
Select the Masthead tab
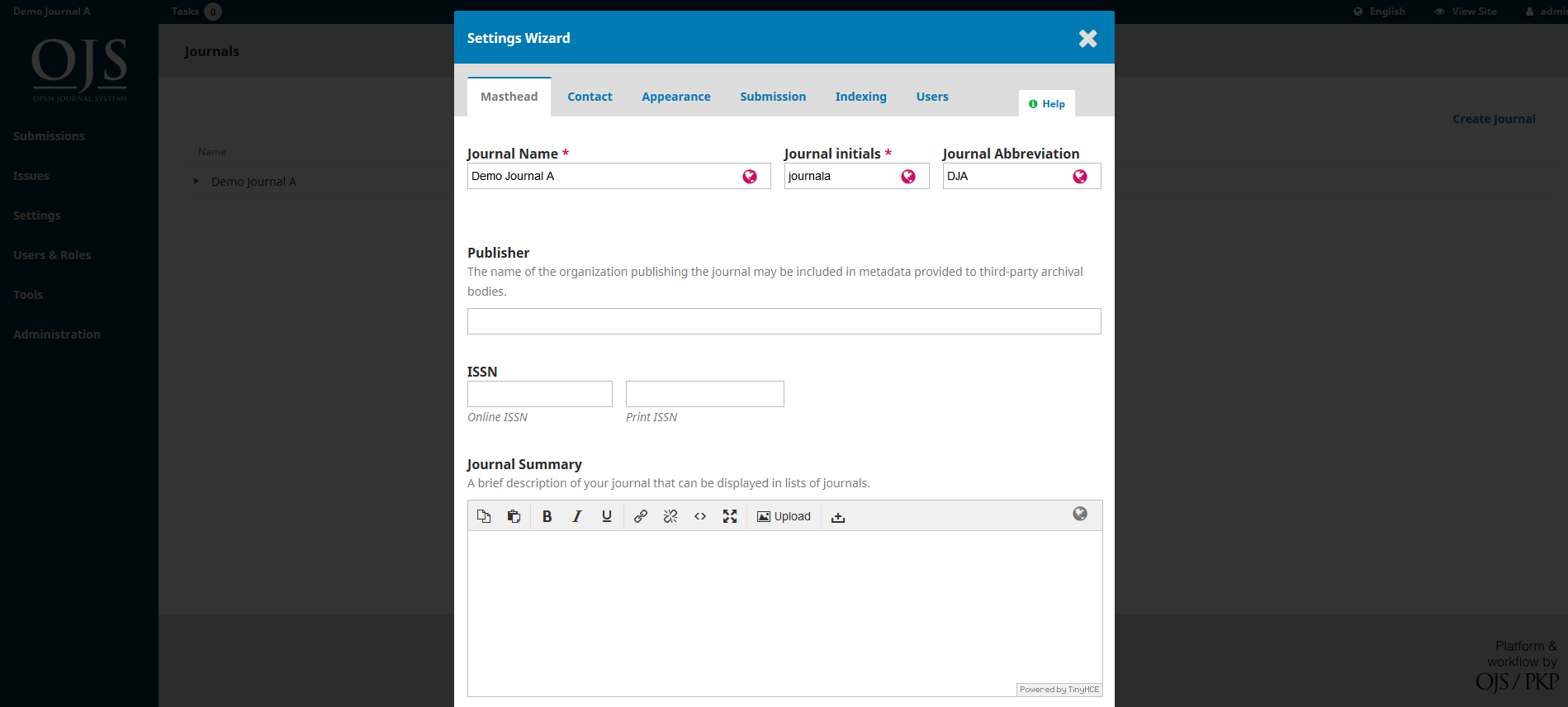point(509,97)
